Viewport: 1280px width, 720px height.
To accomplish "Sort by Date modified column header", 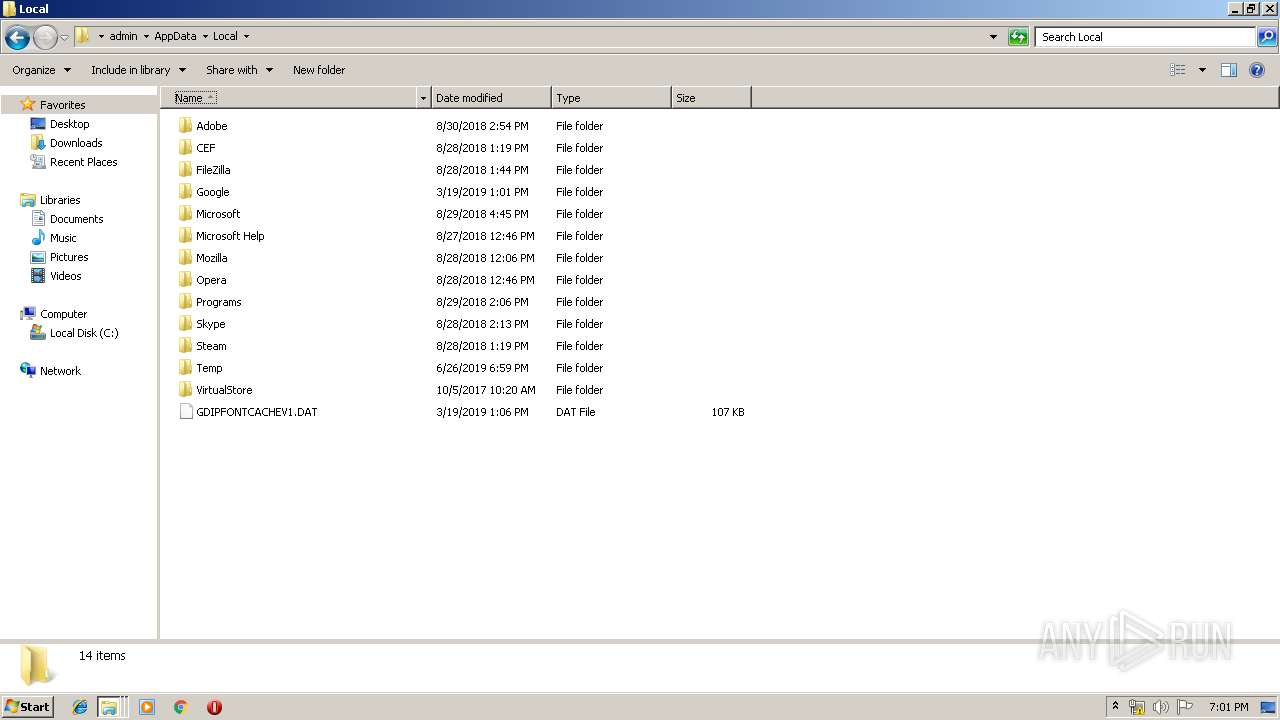I will click(491, 98).
